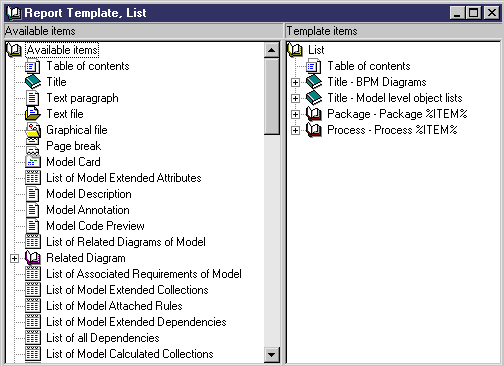Click the Package - Package %ITEM% book icon
The image size is (504, 366).
point(314,114)
